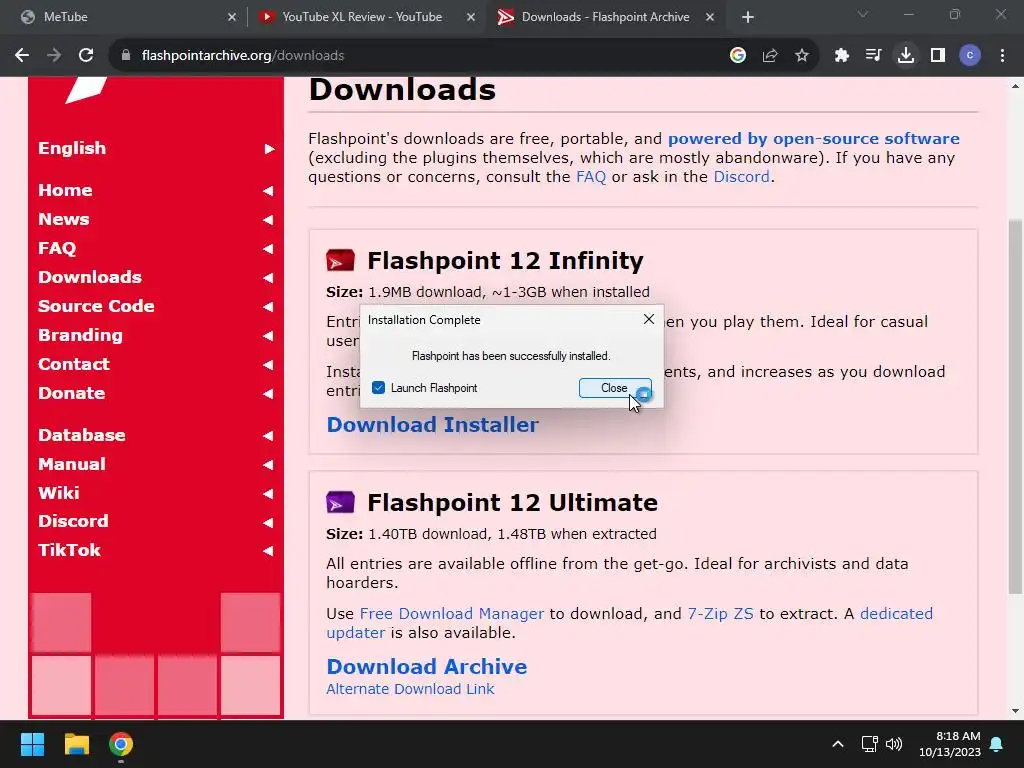
Task: Open Downloads in the sidebar menu
Action: 90,277
